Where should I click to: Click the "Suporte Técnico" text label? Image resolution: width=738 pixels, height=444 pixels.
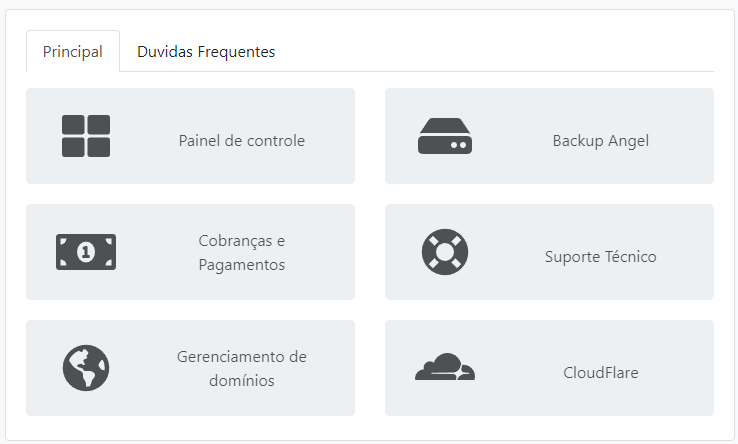[600, 257]
